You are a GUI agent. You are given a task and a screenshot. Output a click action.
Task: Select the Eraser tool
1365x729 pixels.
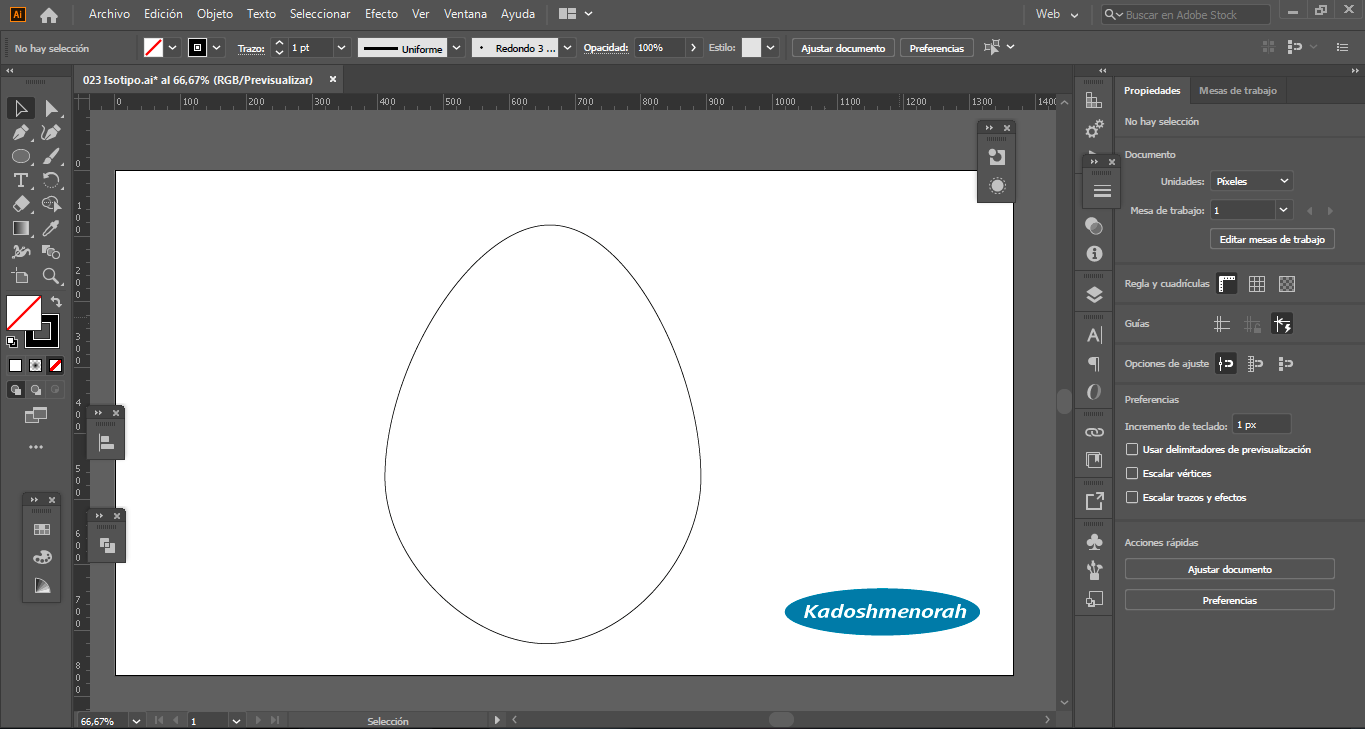pos(21,204)
